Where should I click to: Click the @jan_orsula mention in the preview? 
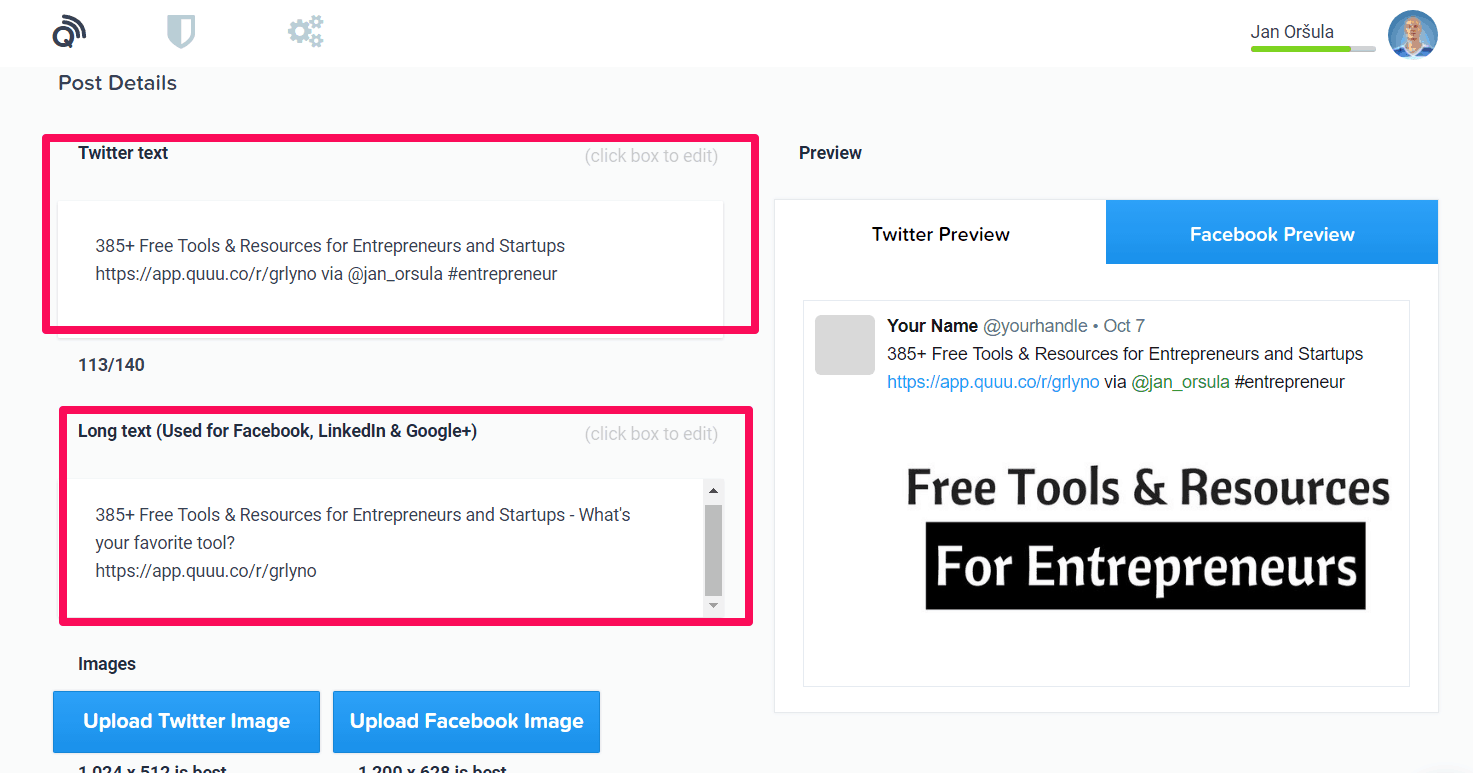coord(1180,382)
